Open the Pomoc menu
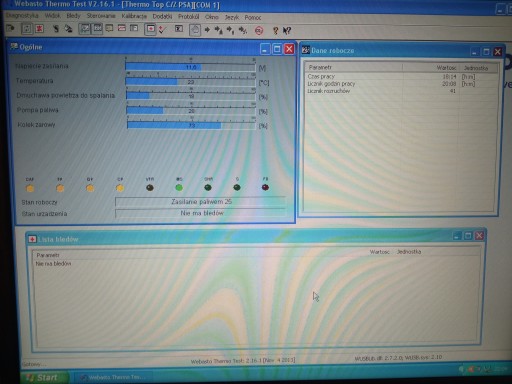The image size is (512, 384). point(253,17)
